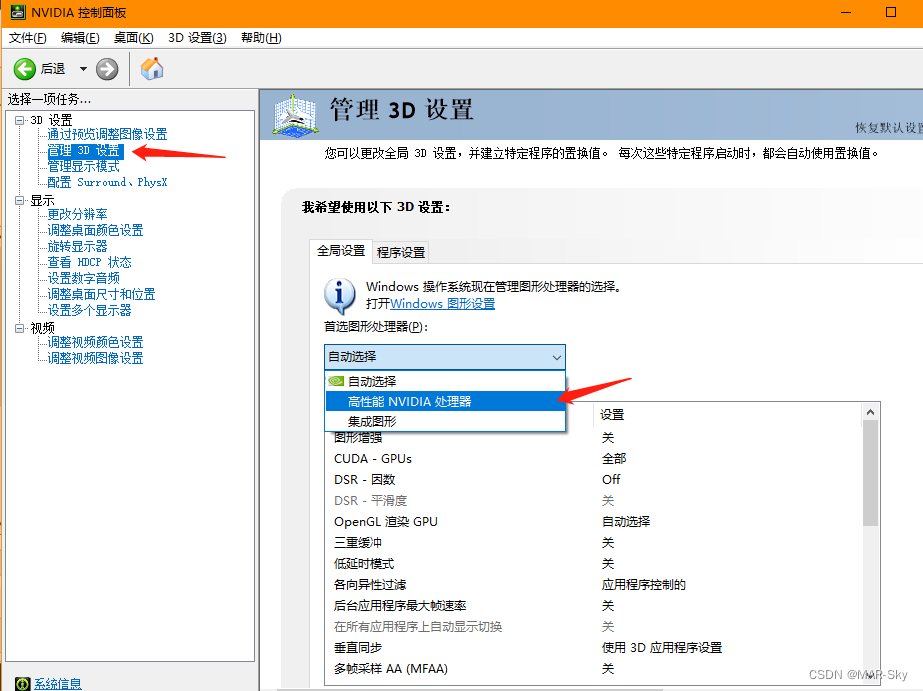This screenshot has width=923, height=691.
Task: Open 调整视频颜色设置 task
Action: (95, 342)
